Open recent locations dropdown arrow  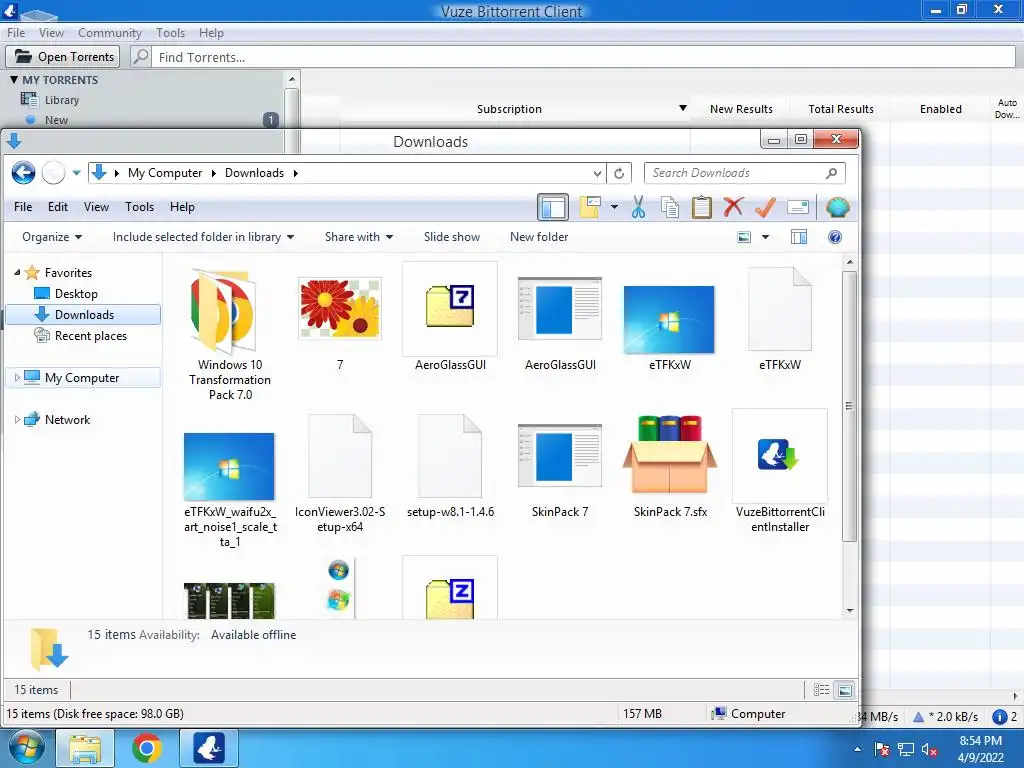pyautogui.click(x=76, y=173)
